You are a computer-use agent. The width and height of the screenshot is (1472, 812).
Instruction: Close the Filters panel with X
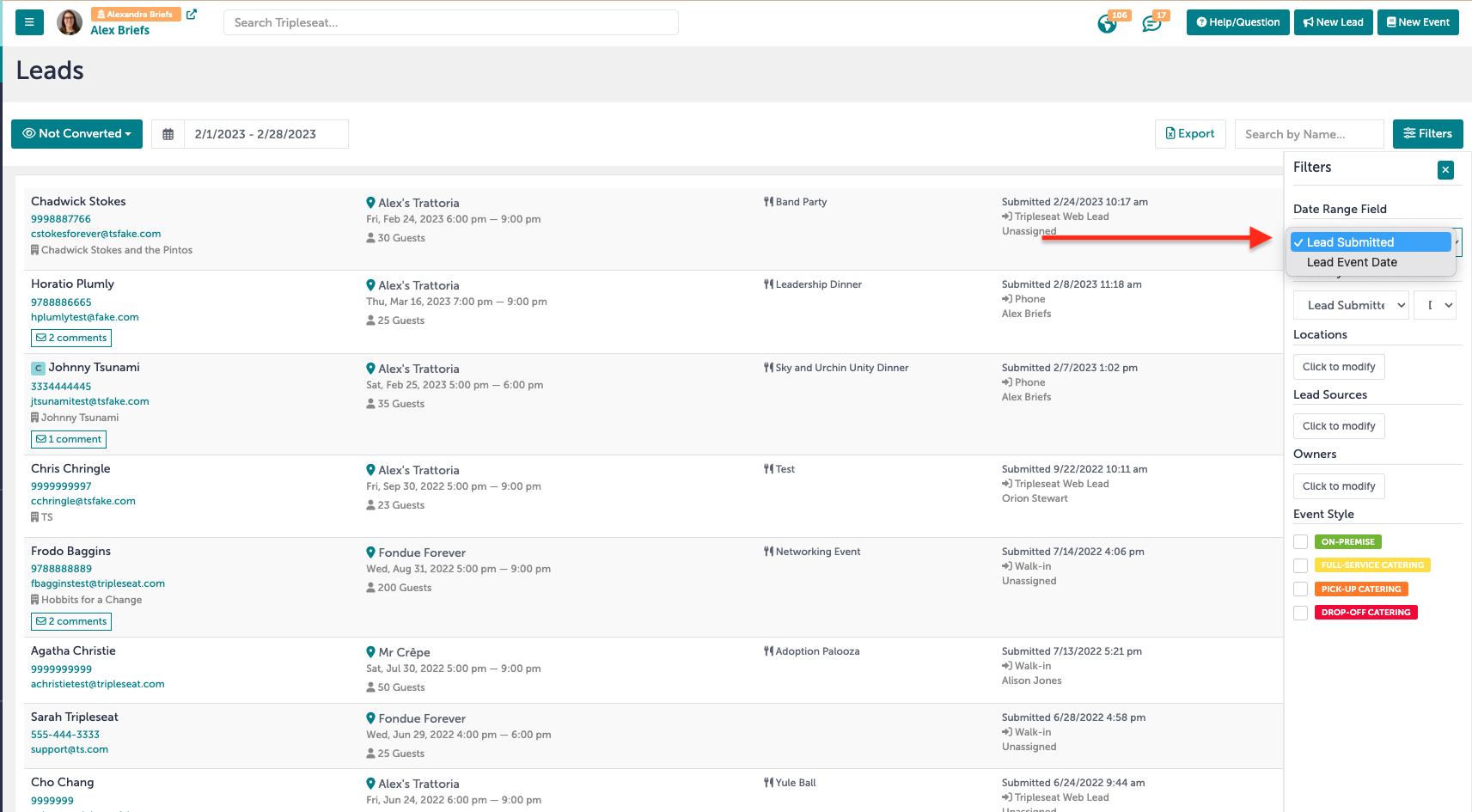(1445, 170)
